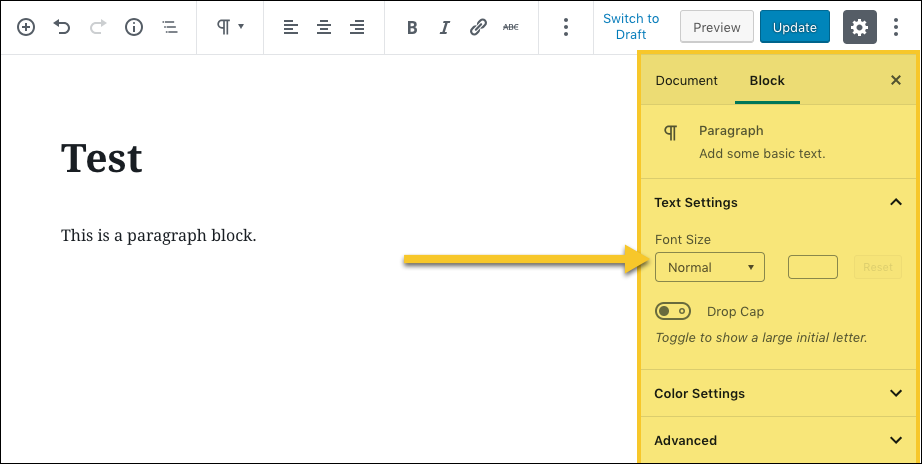
Task: Toggle italic formatting
Action: point(445,28)
